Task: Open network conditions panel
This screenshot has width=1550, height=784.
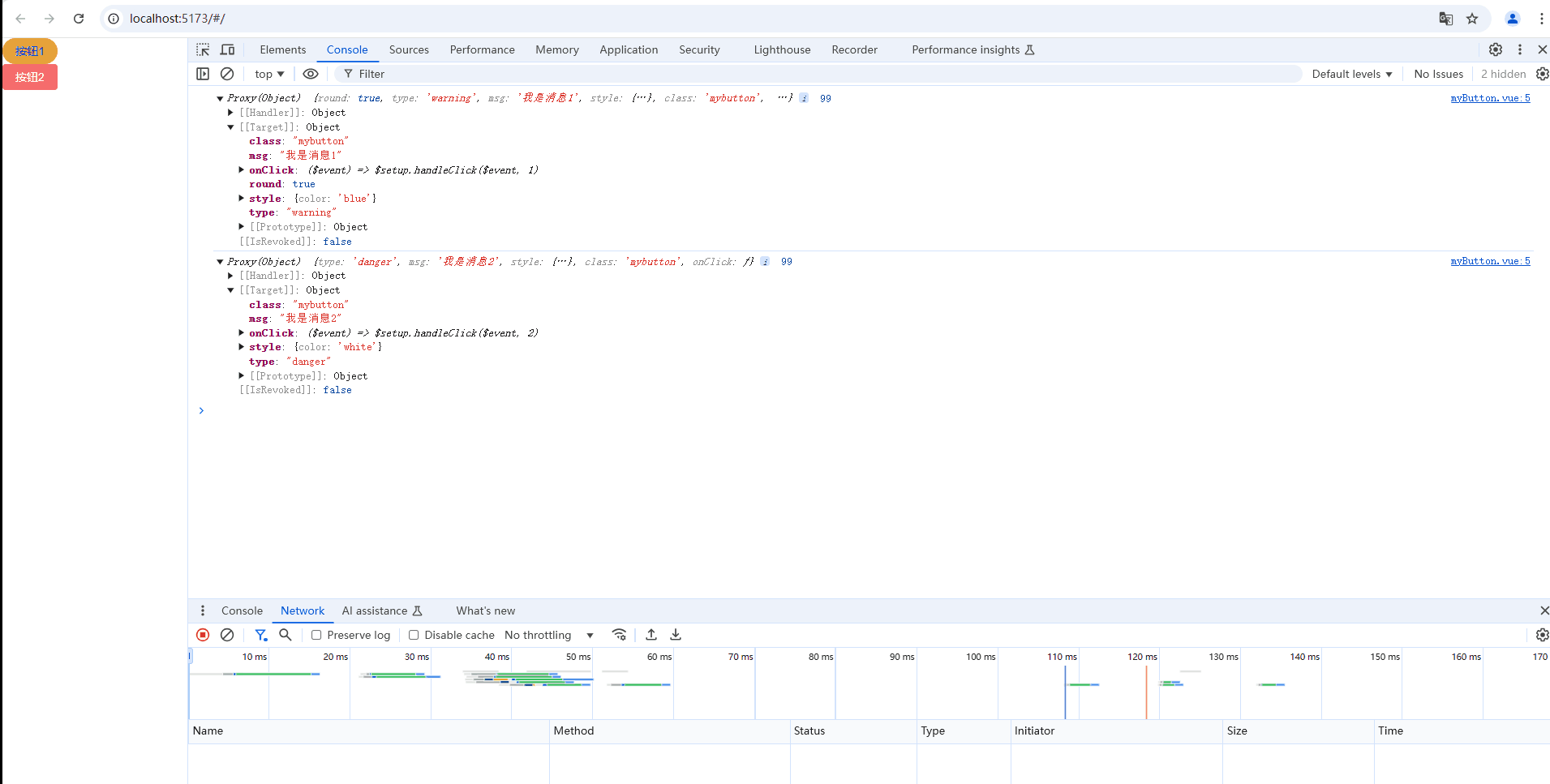Action: click(x=619, y=635)
